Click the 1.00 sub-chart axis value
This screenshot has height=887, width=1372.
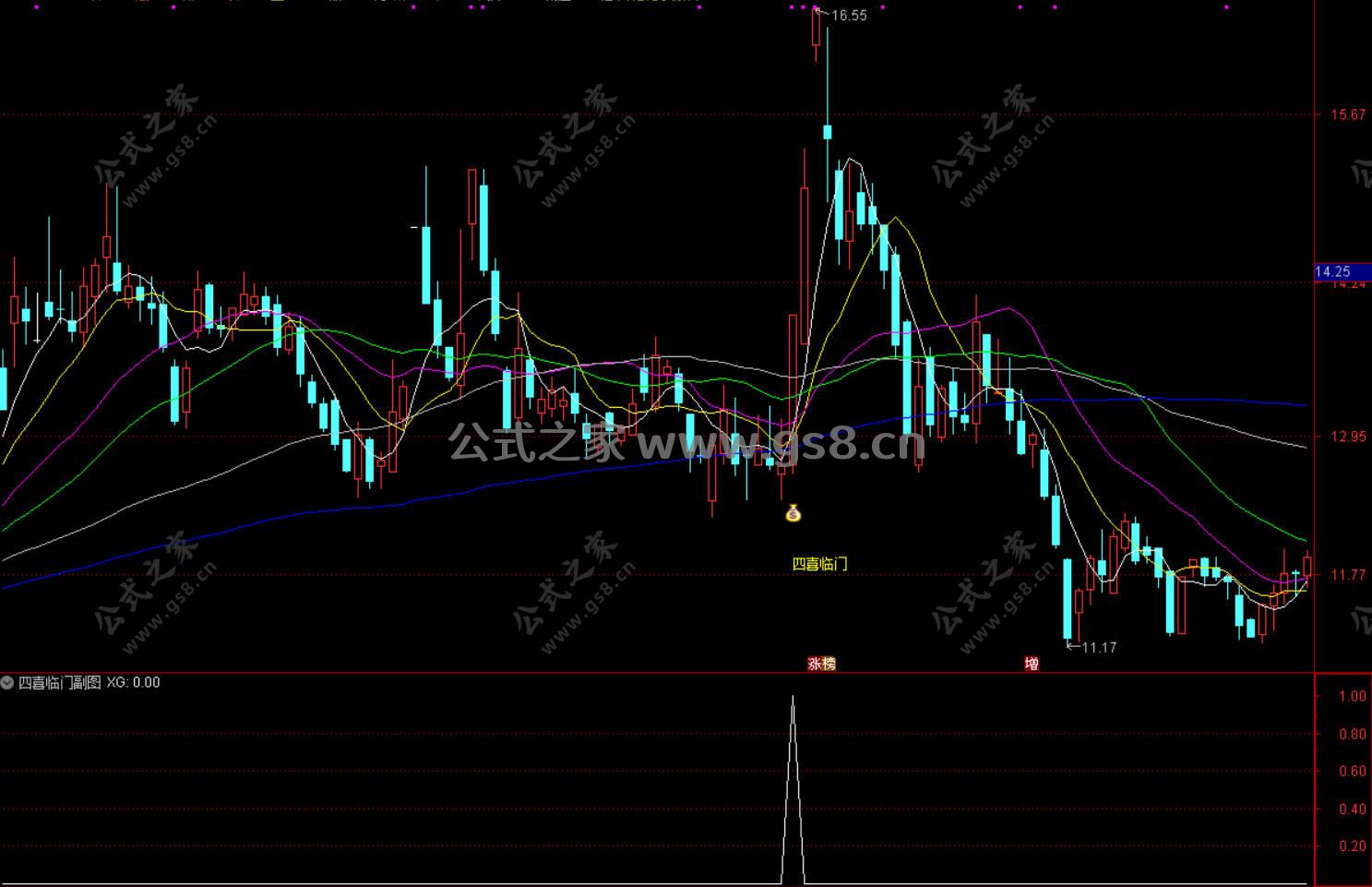(1353, 696)
